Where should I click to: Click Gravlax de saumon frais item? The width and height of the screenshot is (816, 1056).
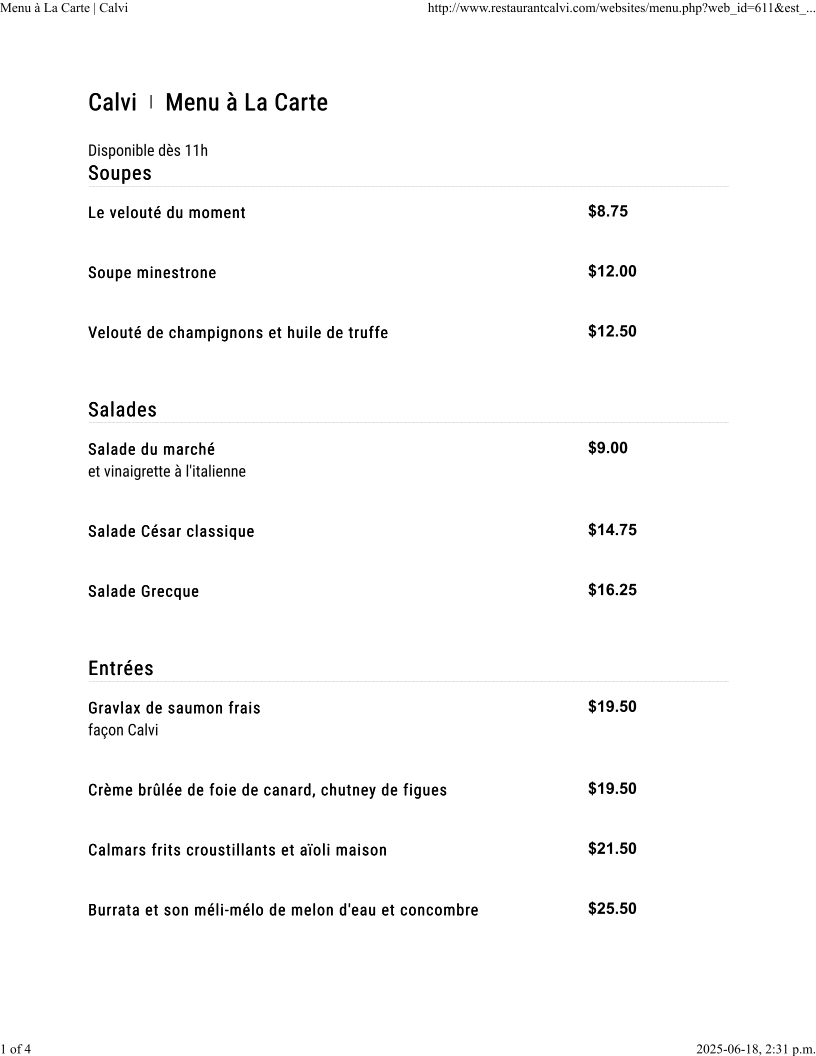174,708
